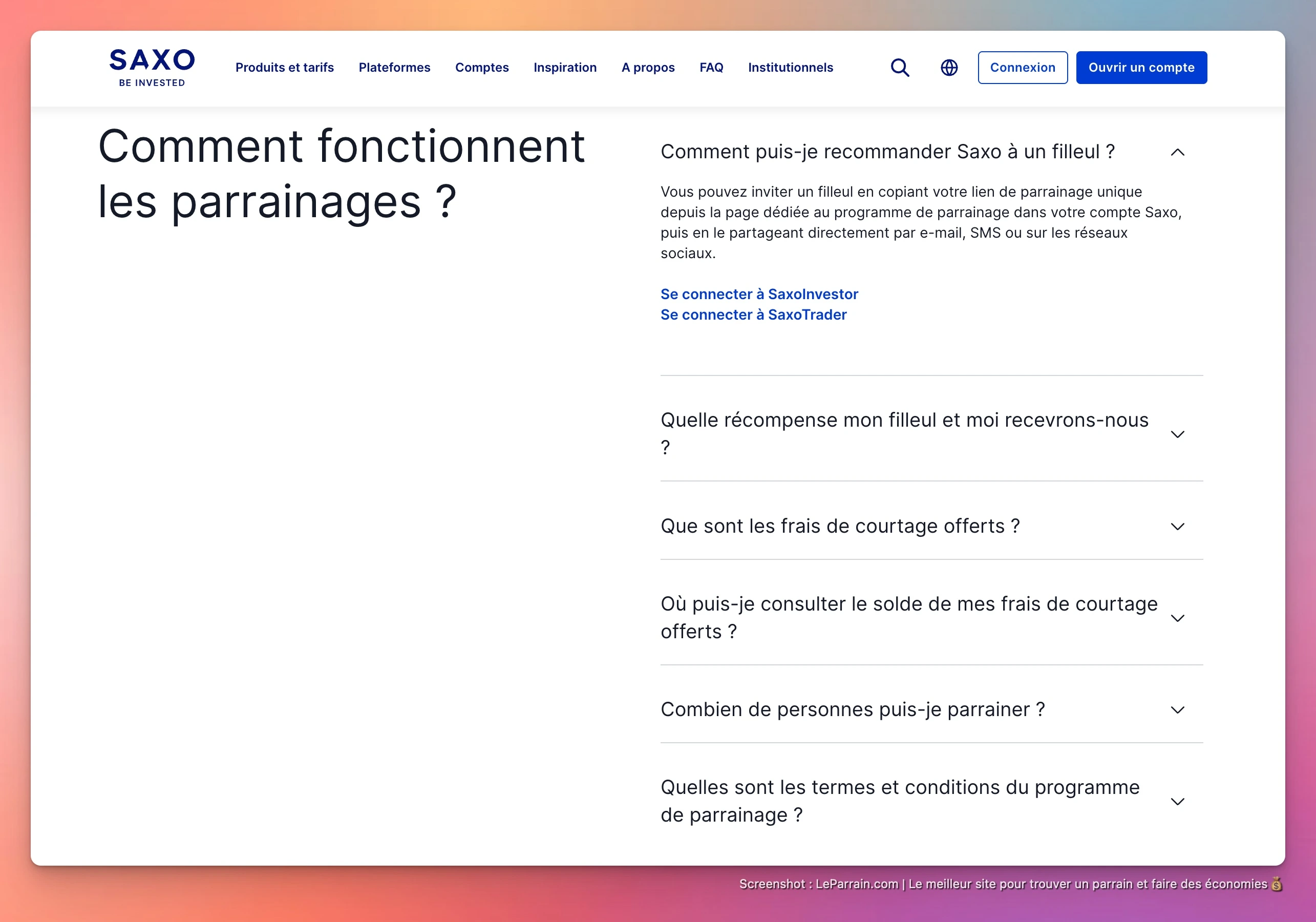Image resolution: width=1316 pixels, height=922 pixels.
Task: Click the globe language selector icon
Action: pyautogui.click(x=949, y=67)
